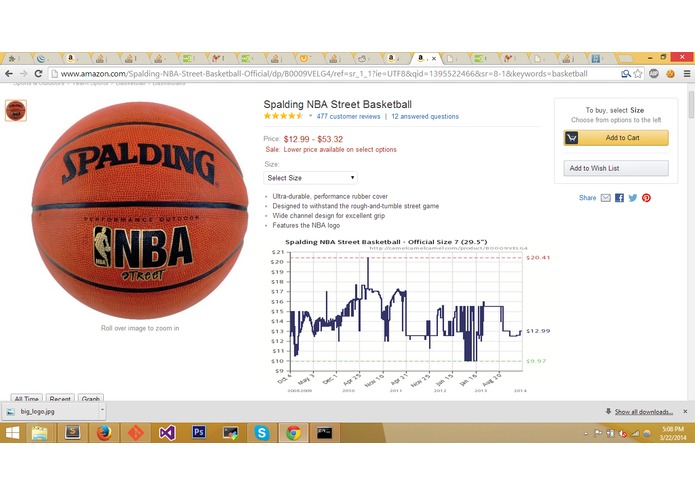Open the Select Size dropdown

tap(310, 178)
